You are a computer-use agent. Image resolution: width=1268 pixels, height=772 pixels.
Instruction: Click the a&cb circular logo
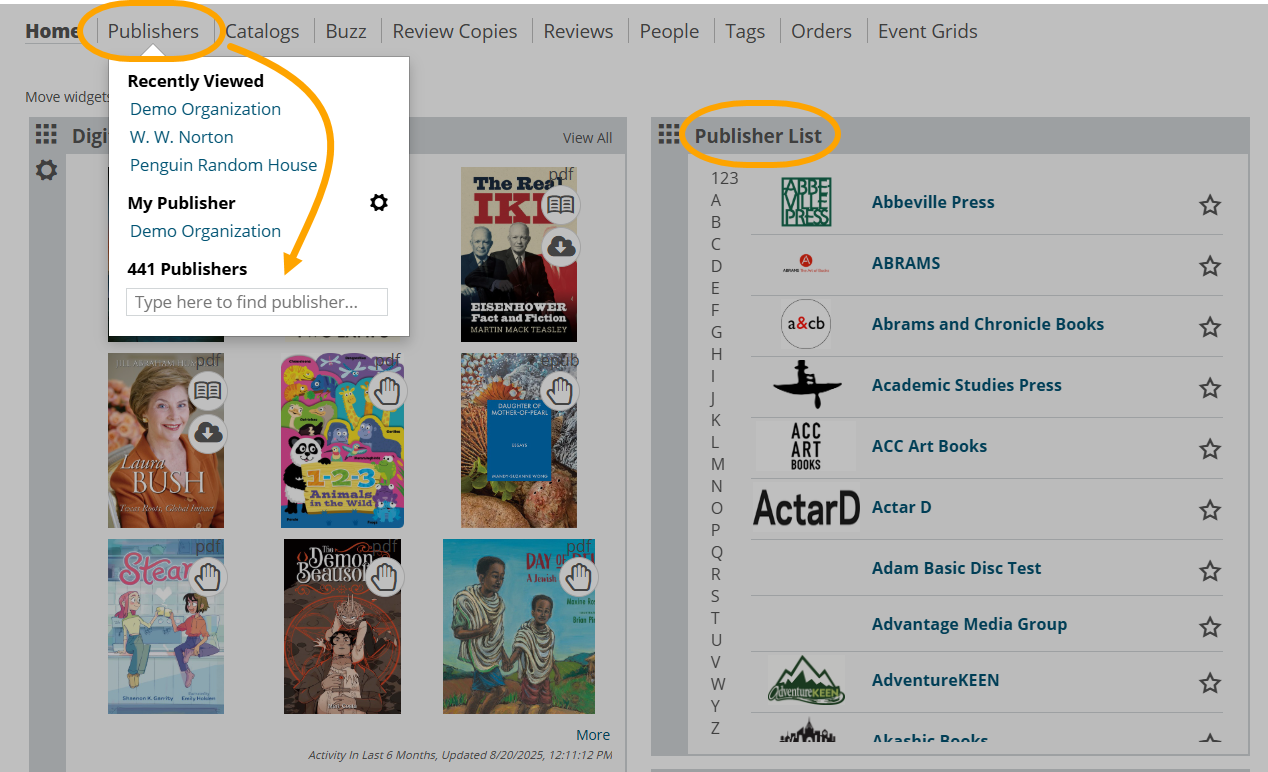806,324
